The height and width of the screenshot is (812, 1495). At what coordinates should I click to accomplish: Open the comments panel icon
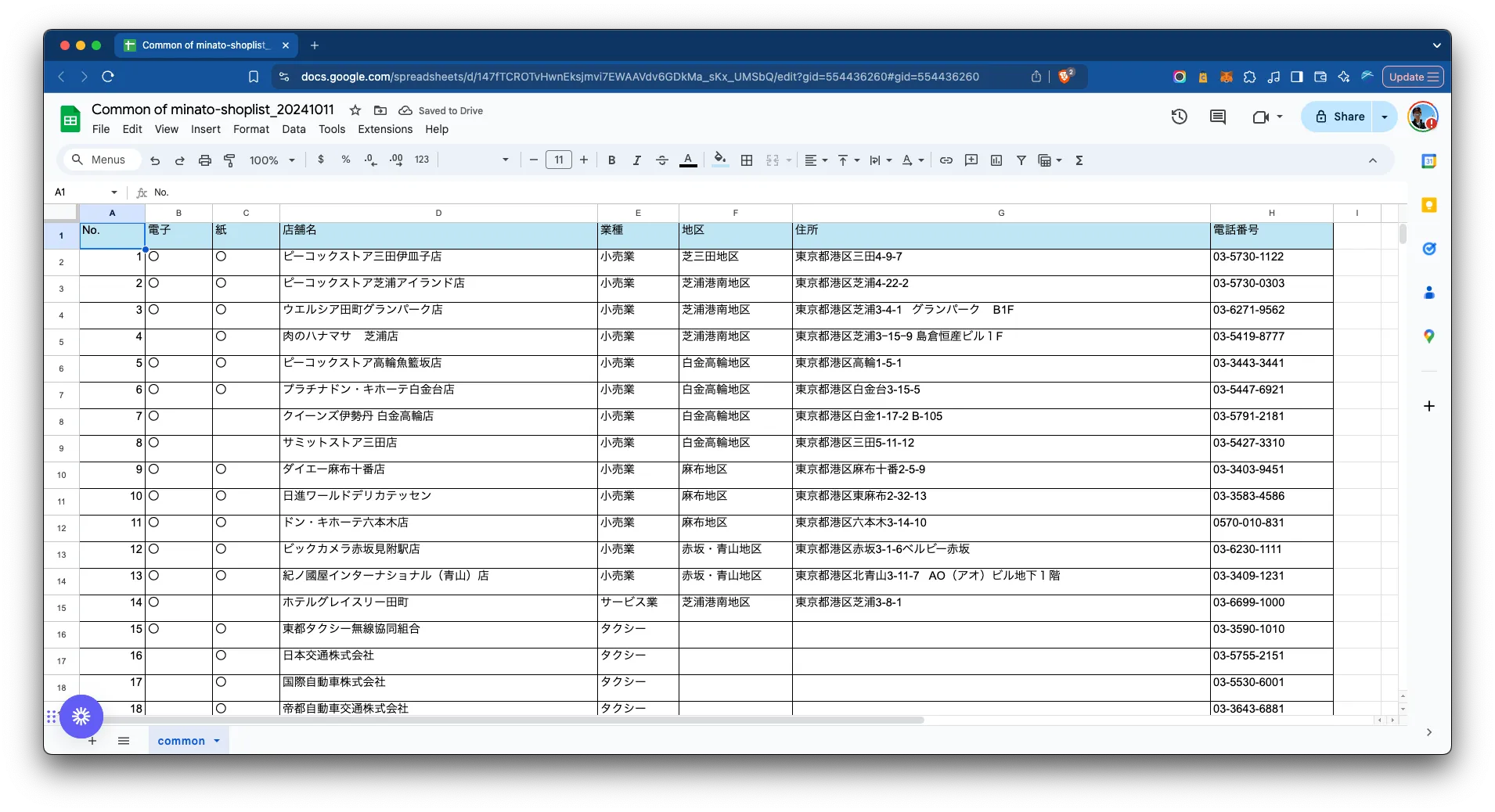pyautogui.click(x=1217, y=117)
